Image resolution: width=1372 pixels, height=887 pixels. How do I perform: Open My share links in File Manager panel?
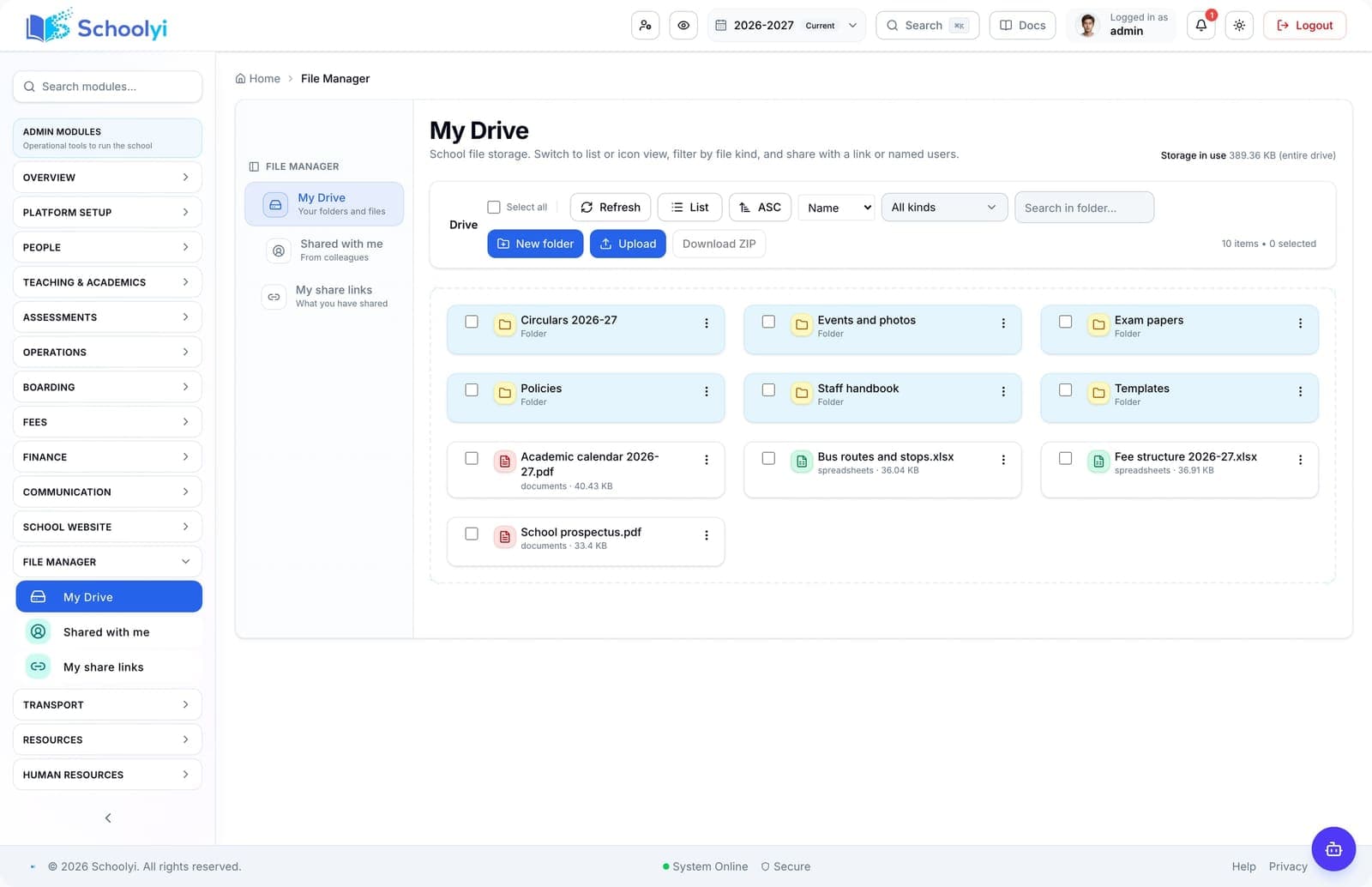(x=324, y=296)
